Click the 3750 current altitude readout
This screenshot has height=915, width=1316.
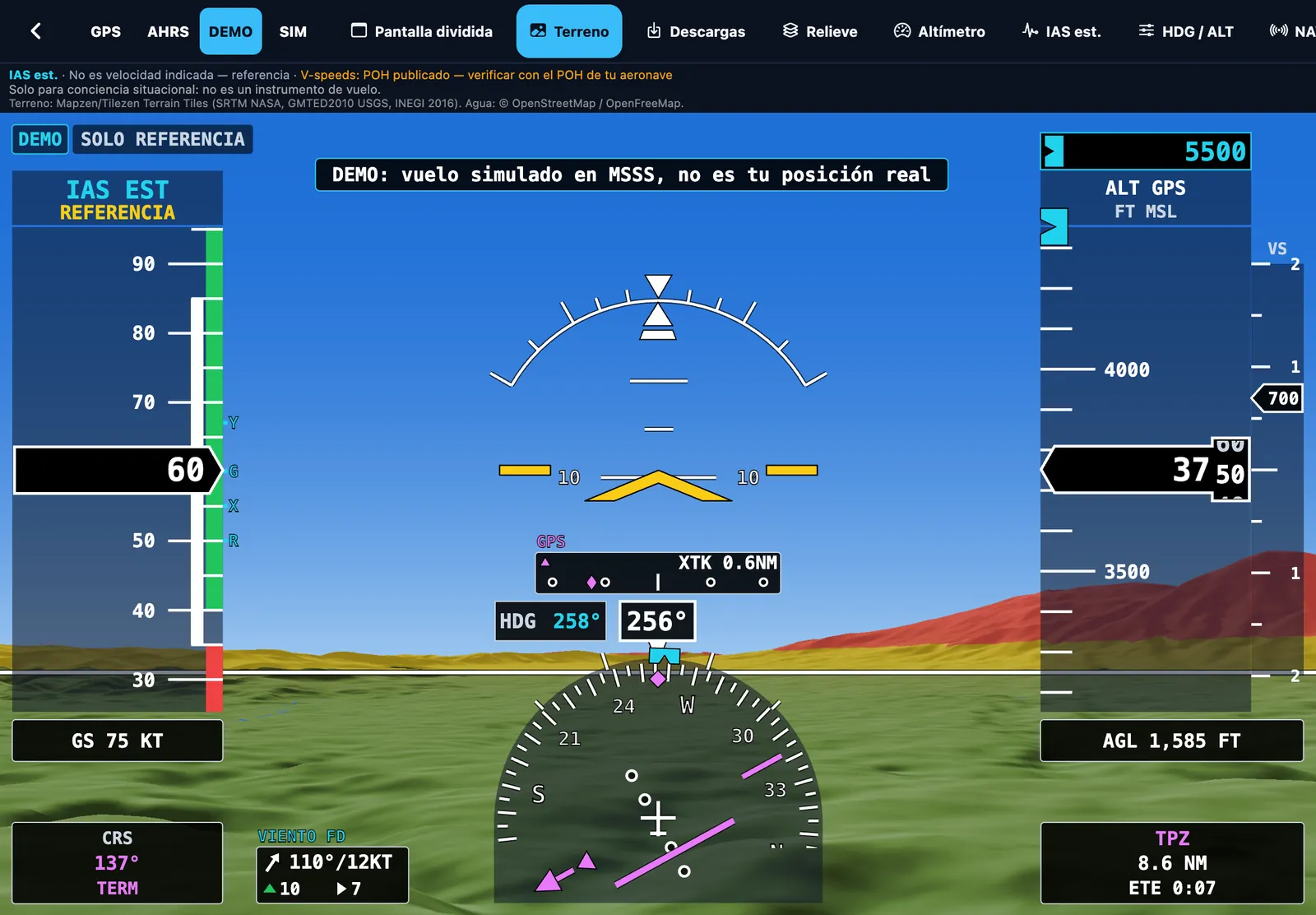(1146, 470)
